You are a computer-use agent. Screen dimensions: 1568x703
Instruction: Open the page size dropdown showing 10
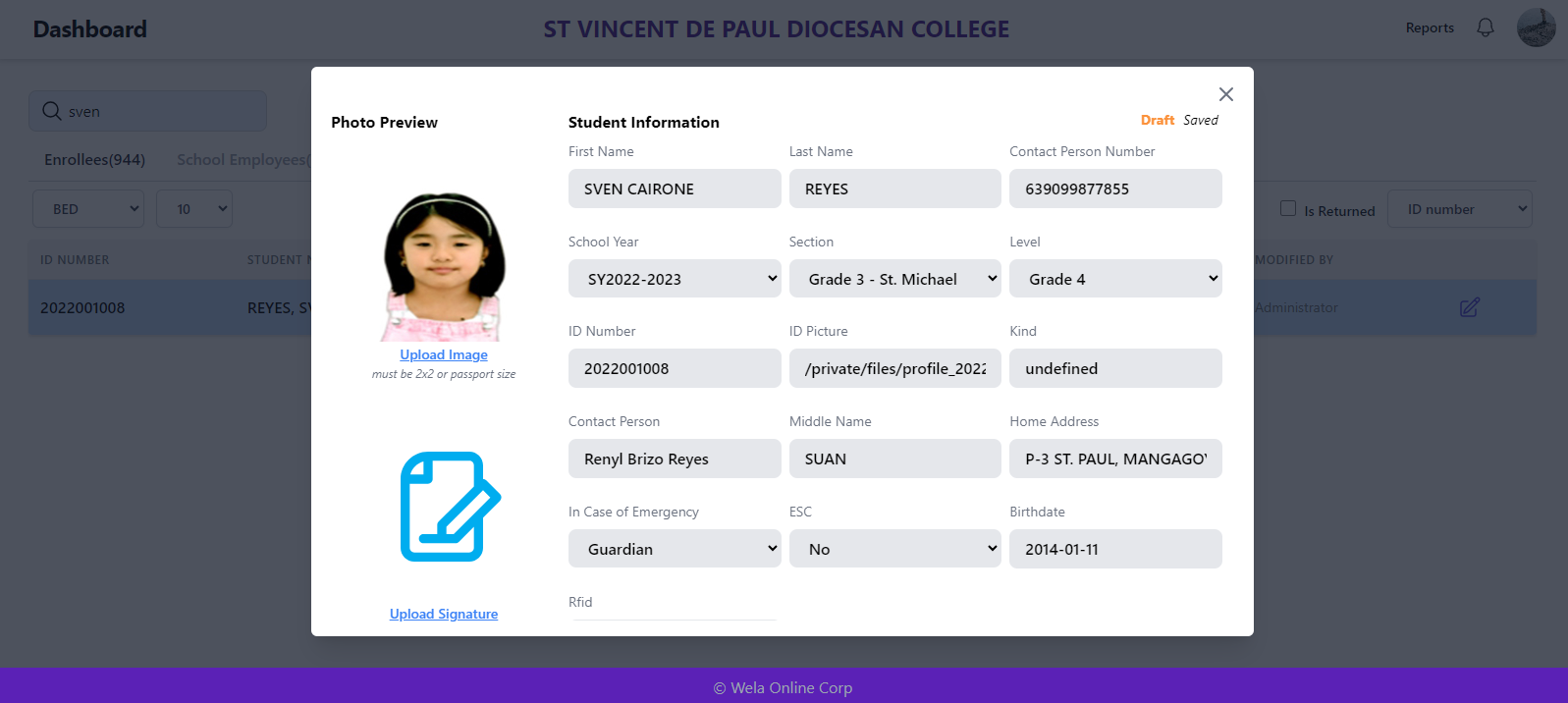[x=194, y=209]
